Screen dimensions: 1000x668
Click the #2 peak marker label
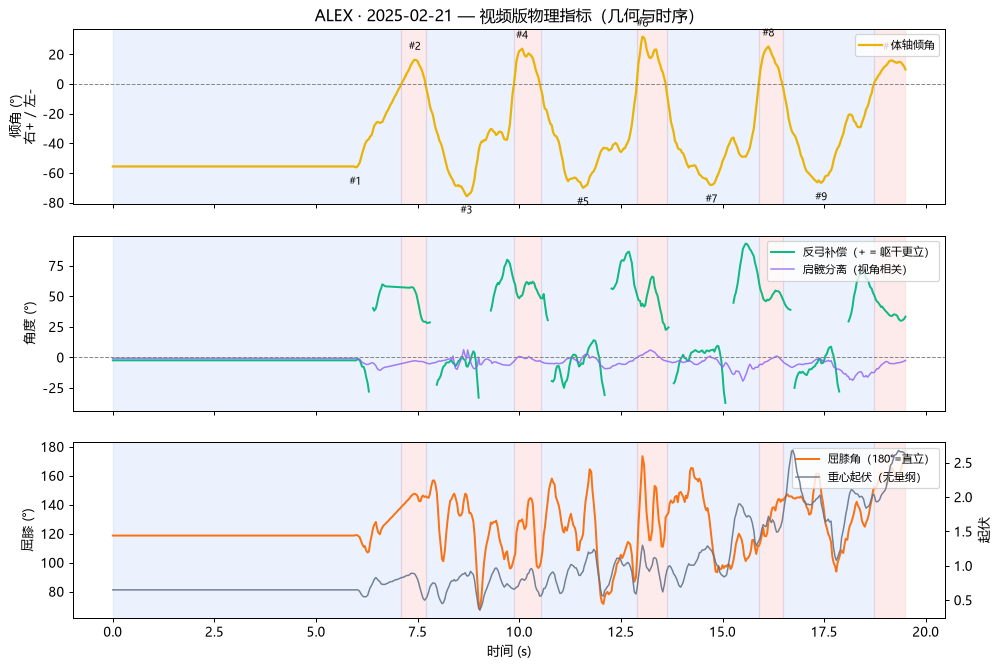click(x=415, y=46)
